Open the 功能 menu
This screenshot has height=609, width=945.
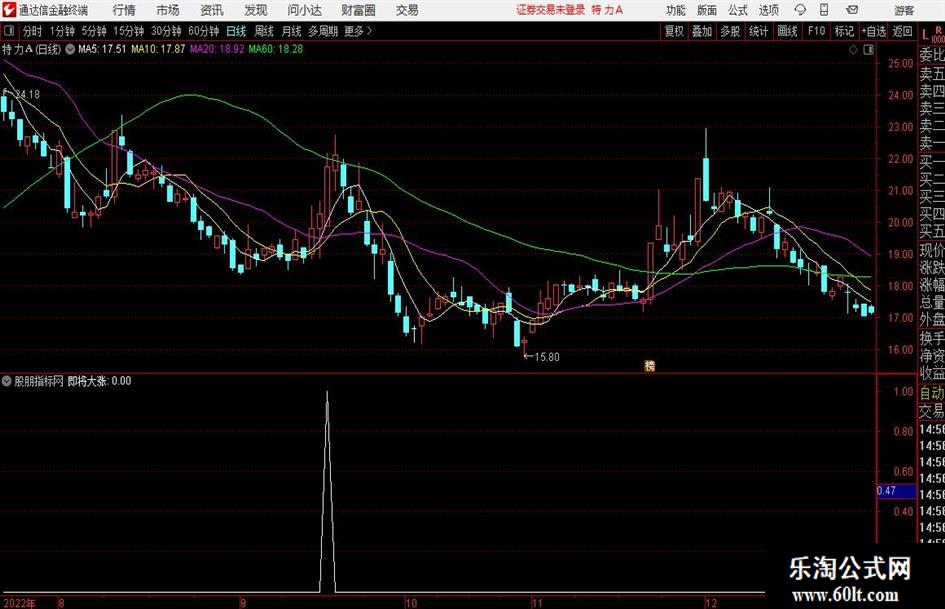tap(676, 10)
